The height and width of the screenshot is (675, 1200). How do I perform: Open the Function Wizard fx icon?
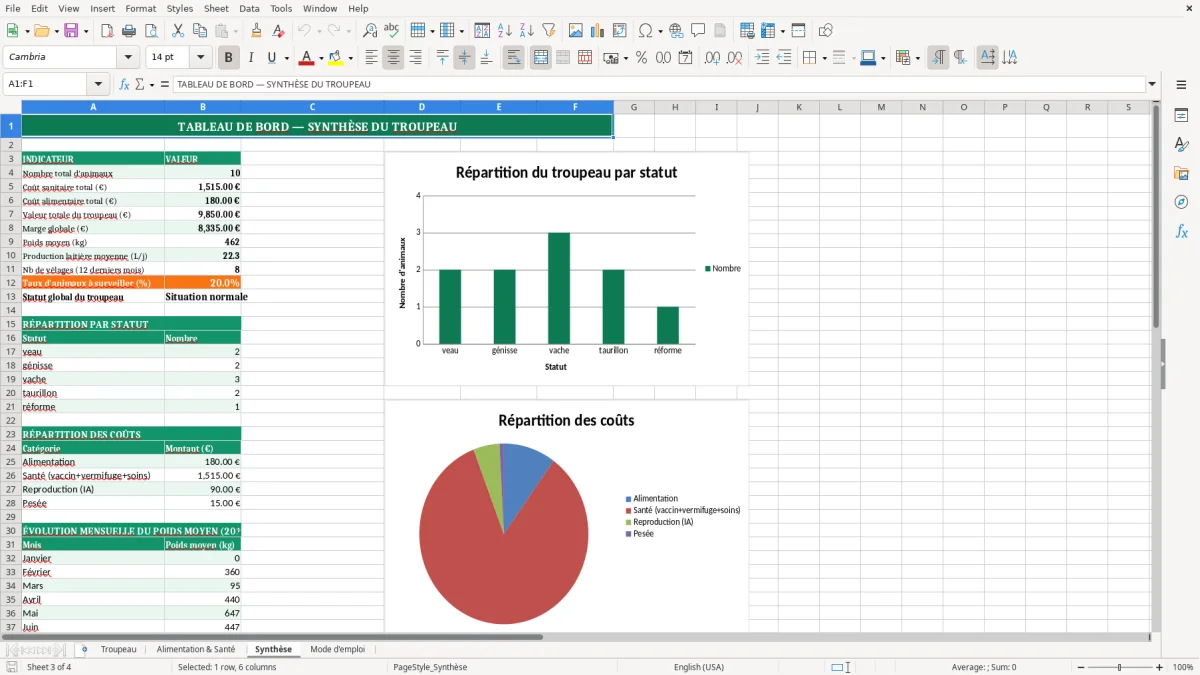(125, 84)
